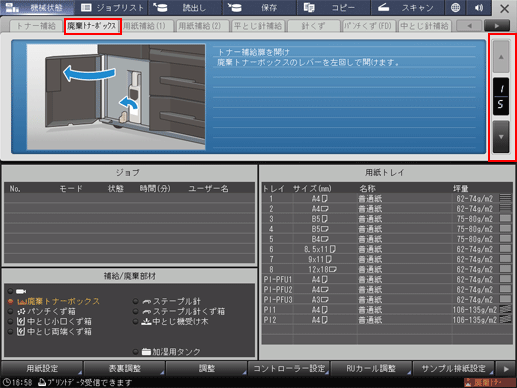Screen dimensions: 517x388
Task: Select tray 6 row with 8.5x11 paper
Action: (387, 249)
